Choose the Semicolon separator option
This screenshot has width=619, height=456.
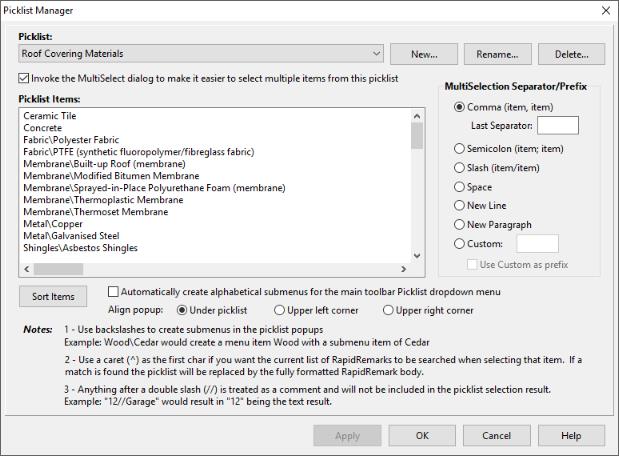point(460,149)
